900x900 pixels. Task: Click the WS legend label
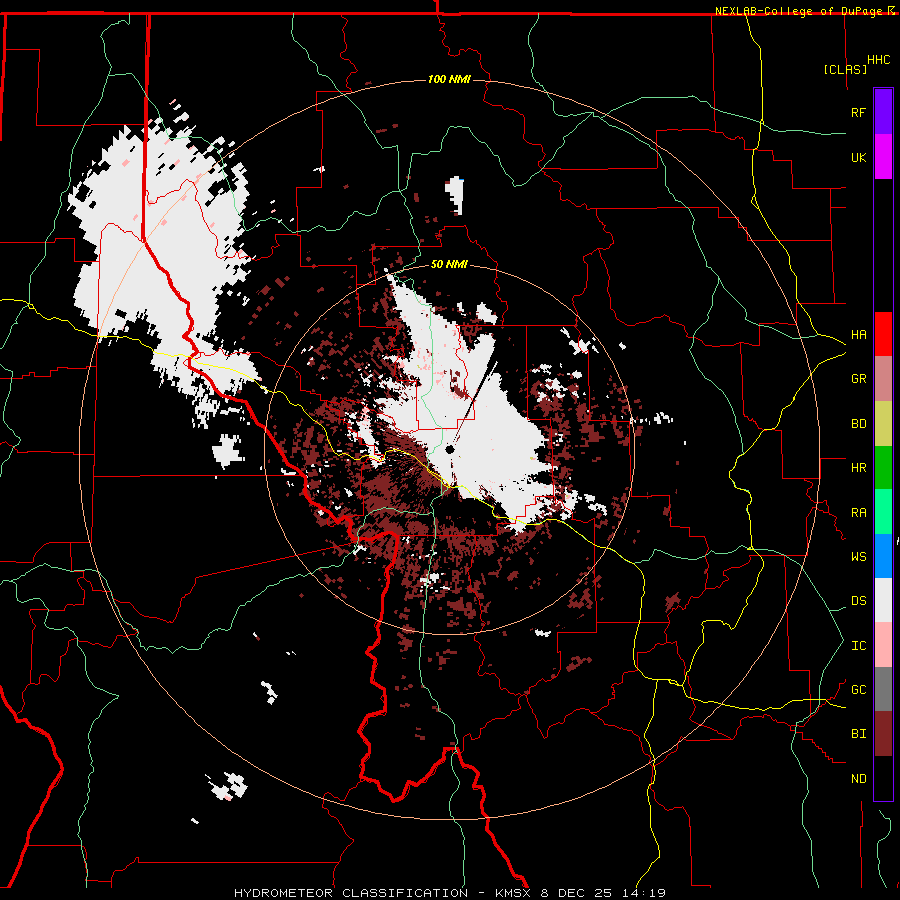pyautogui.click(x=858, y=556)
